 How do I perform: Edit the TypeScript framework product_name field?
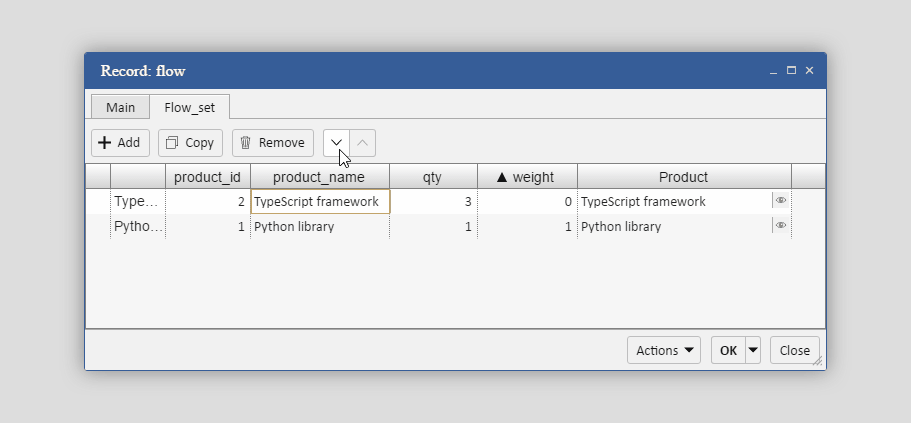click(319, 202)
